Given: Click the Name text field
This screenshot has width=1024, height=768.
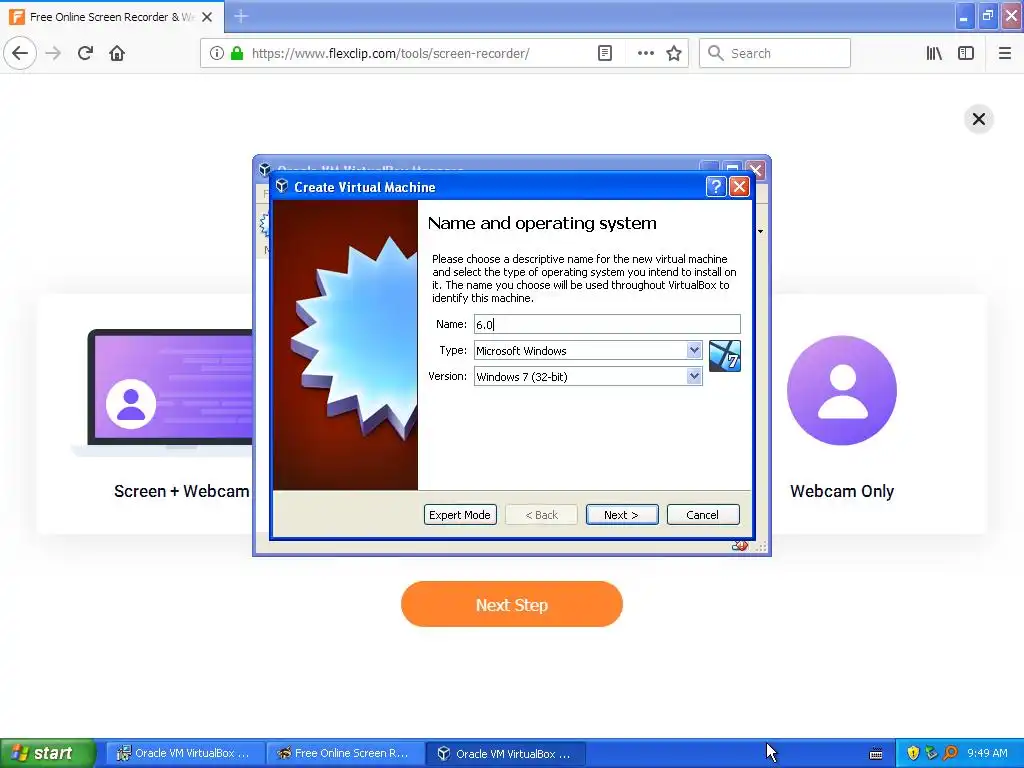Looking at the screenshot, I should click(x=607, y=324).
